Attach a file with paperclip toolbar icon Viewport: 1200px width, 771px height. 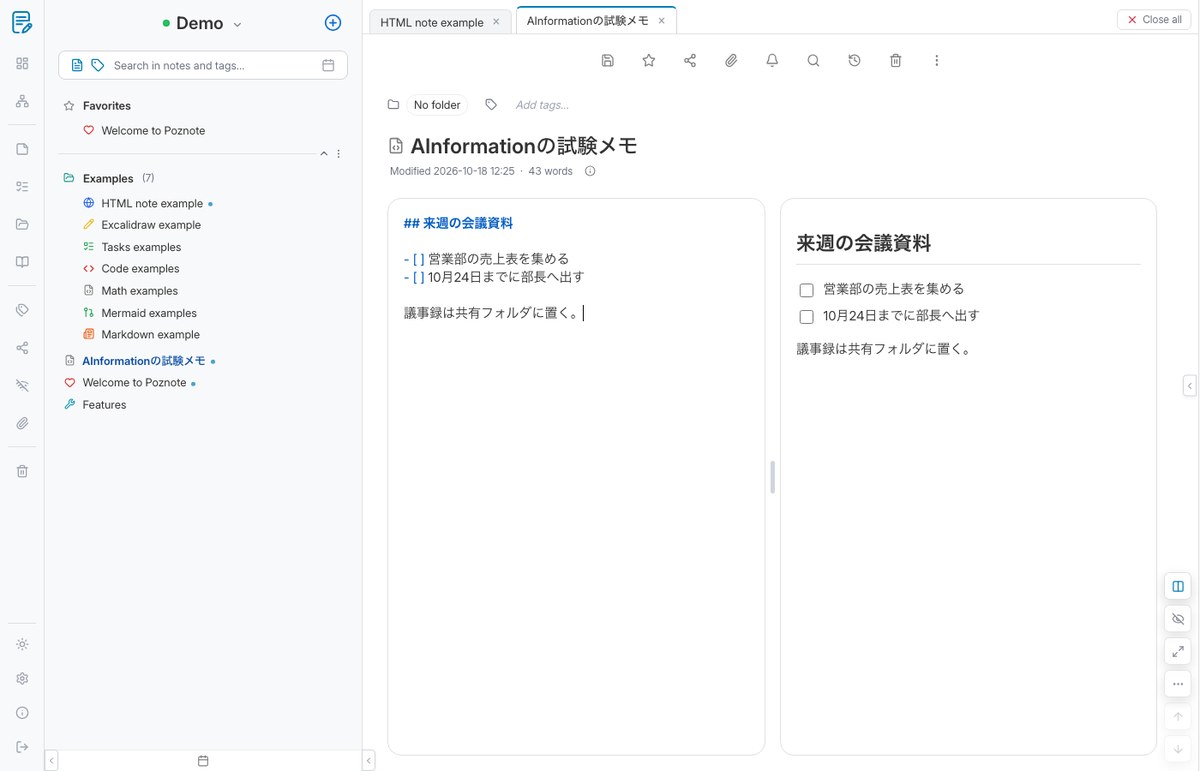731,60
